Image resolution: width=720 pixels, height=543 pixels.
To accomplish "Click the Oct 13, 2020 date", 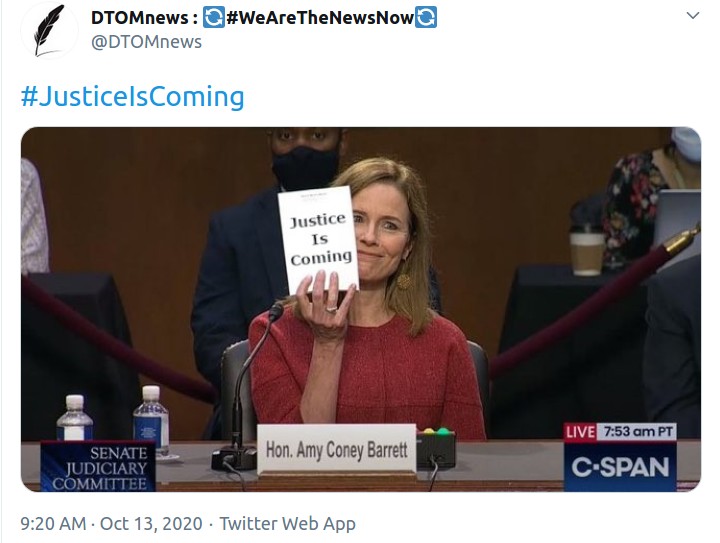I will pos(151,523).
